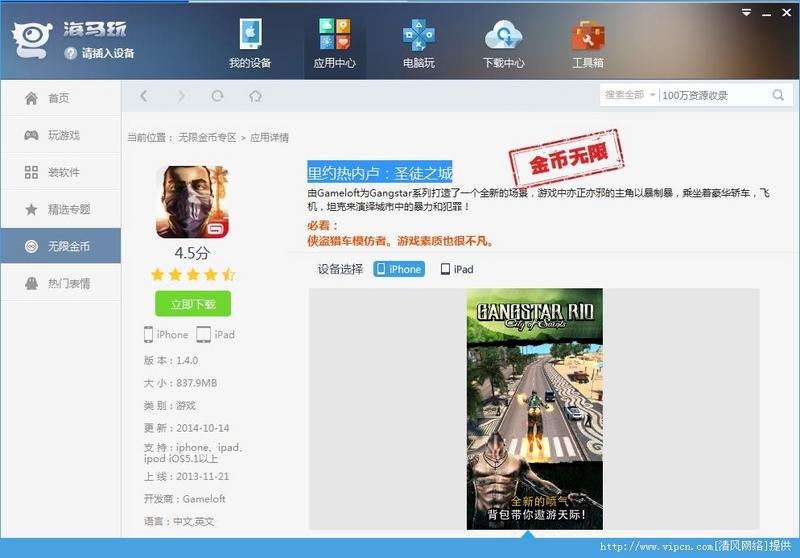Select 玩游戏 in the sidebar
Screen dimensions: 800x558
pyautogui.click(x=61, y=135)
